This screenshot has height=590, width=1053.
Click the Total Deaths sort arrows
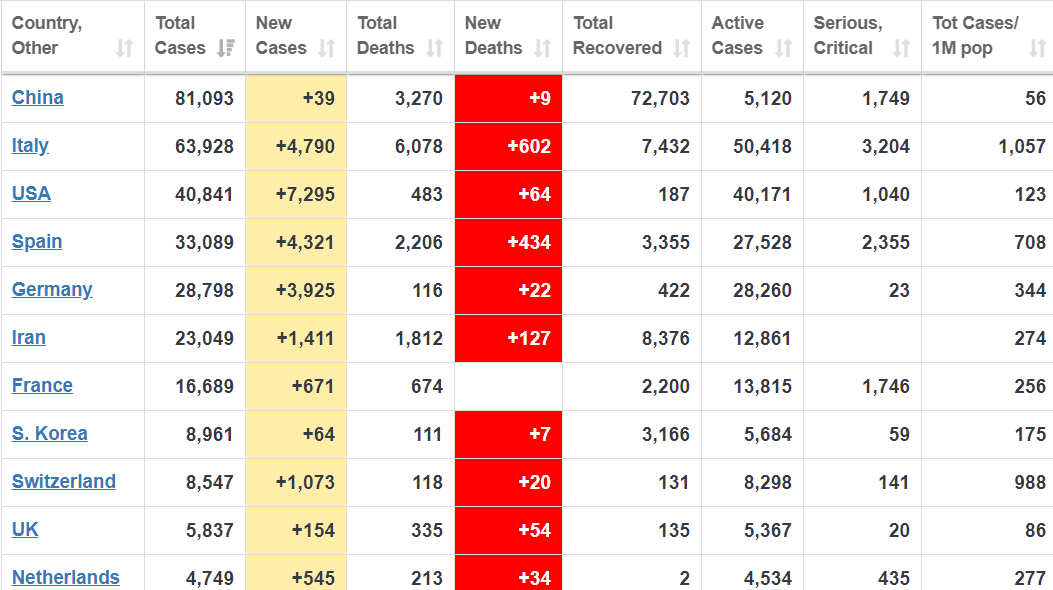pyautogui.click(x=434, y=48)
